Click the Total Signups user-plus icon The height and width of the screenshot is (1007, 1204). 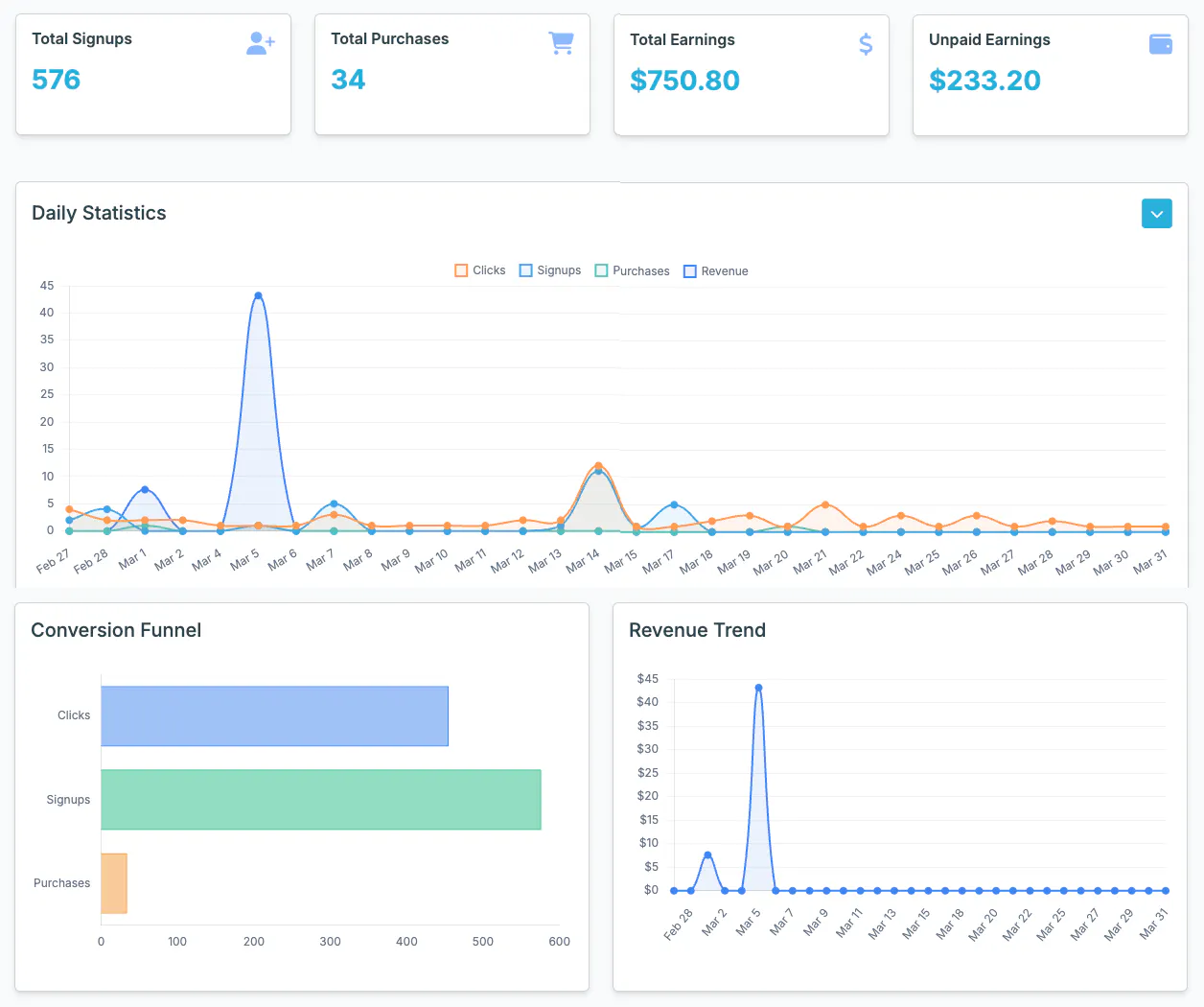coord(261,43)
